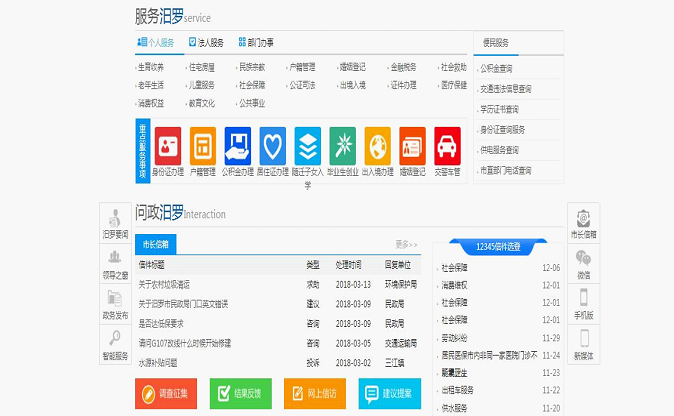The width and height of the screenshot is (674, 416).
Task: Open the 公积金查询 link
Action: coord(497,68)
